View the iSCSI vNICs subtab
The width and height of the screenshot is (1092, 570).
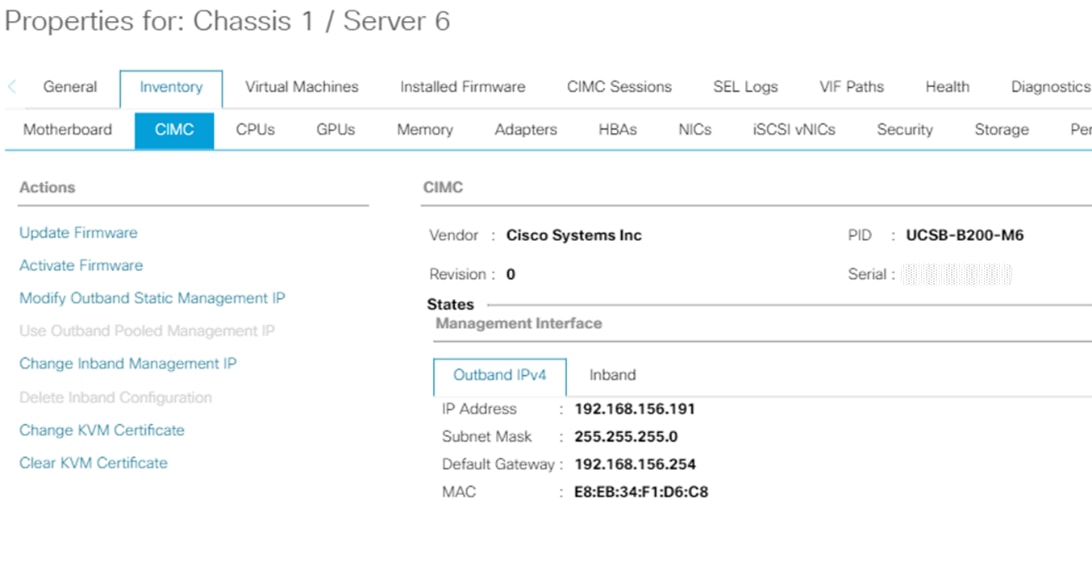pyautogui.click(x=793, y=130)
